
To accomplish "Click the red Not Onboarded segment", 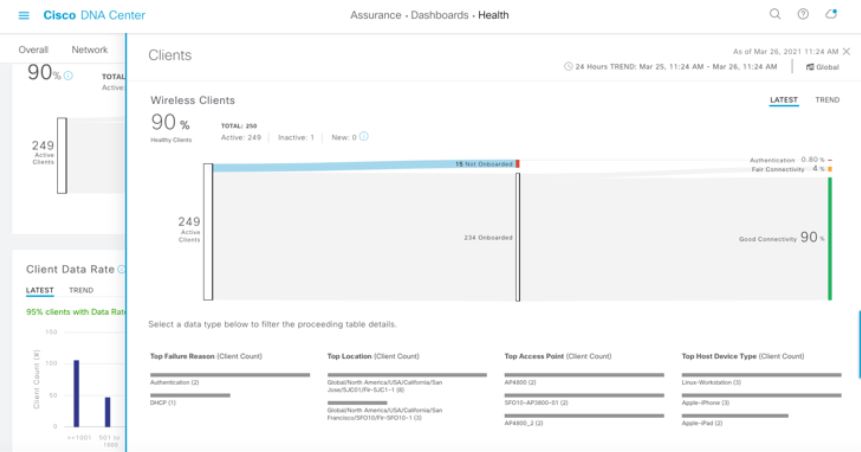I will tap(518, 163).
